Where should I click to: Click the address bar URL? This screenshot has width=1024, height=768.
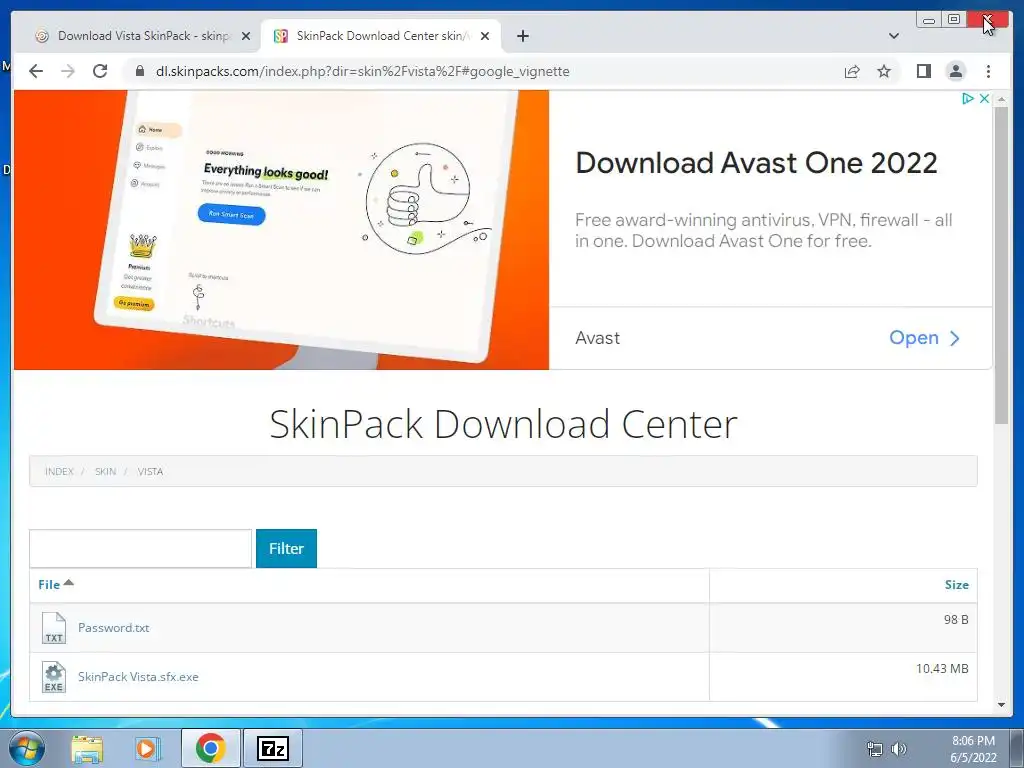[x=362, y=71]
